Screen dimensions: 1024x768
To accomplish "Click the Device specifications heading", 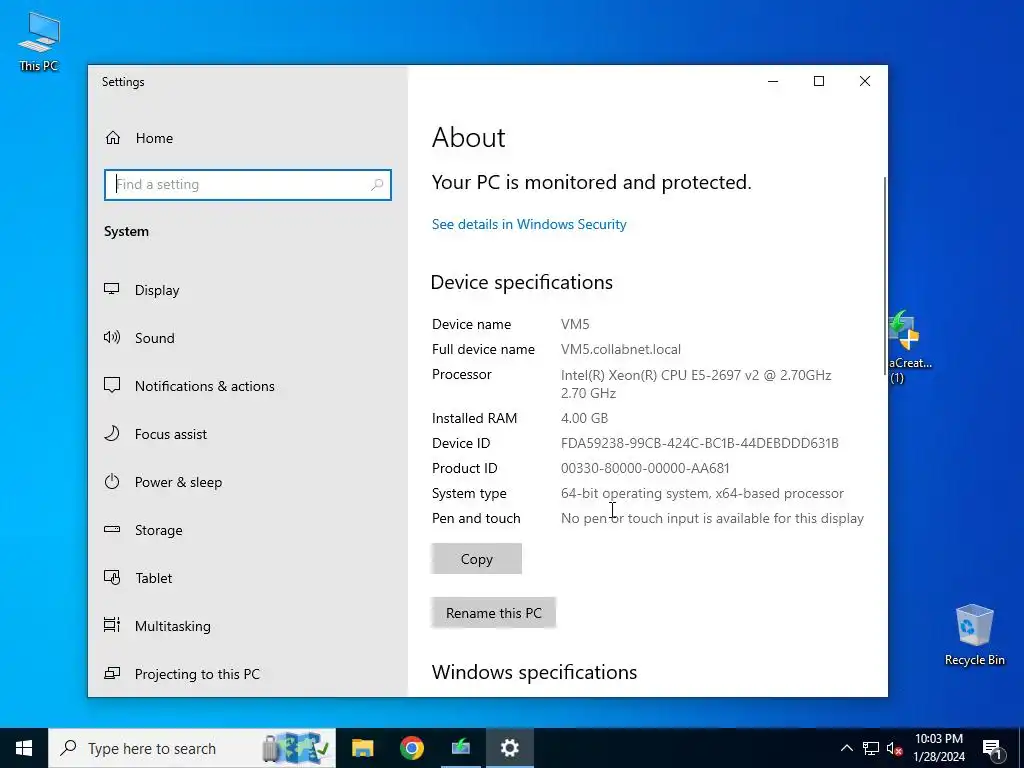I will [522, 282].
